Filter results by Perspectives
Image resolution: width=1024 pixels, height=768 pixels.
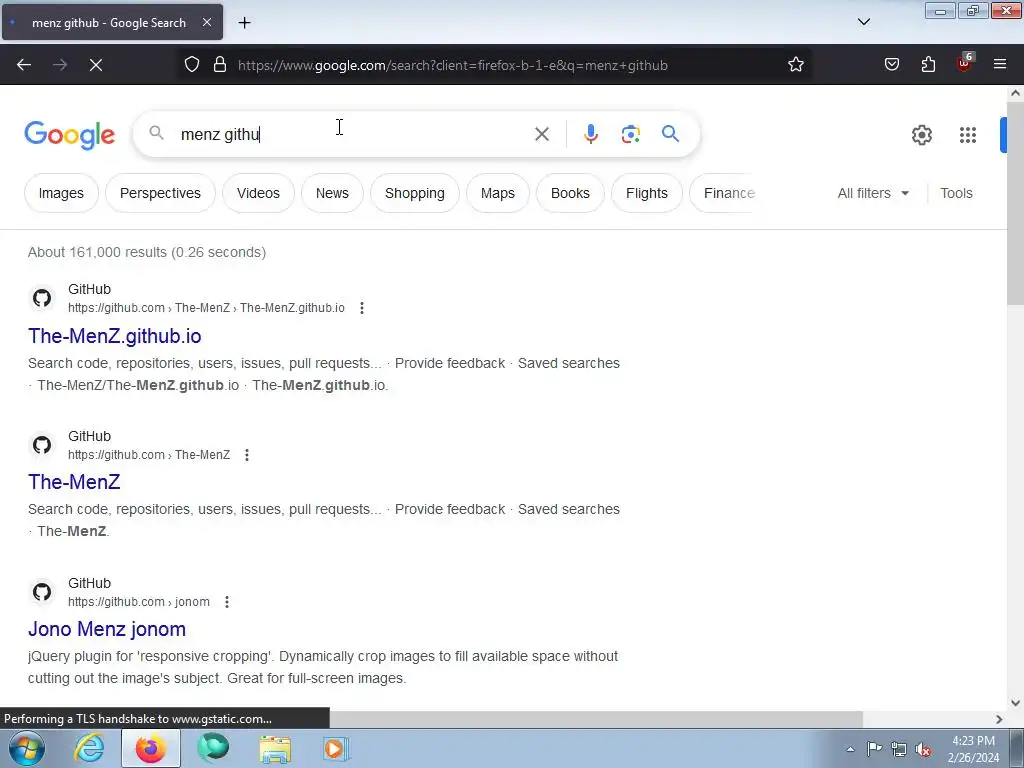pos(160,193)
